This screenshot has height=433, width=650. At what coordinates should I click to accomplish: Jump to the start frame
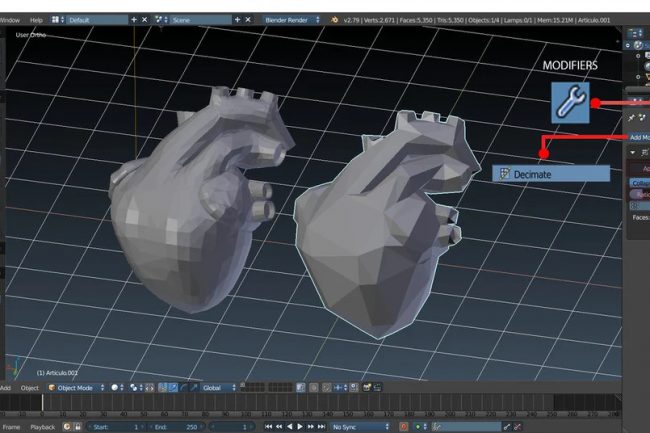pos(269,427)
